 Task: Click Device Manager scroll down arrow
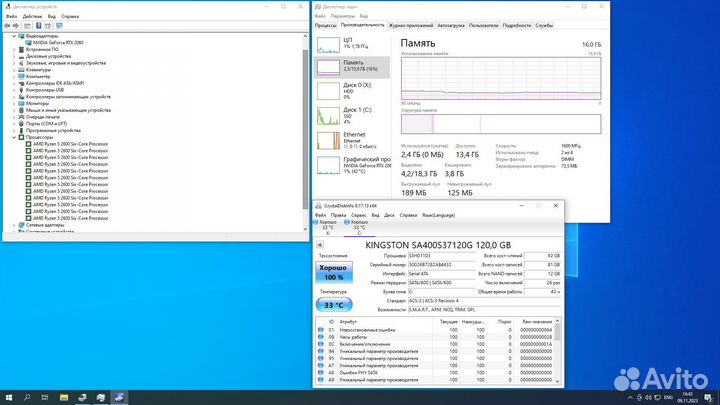tap(305, 229)
